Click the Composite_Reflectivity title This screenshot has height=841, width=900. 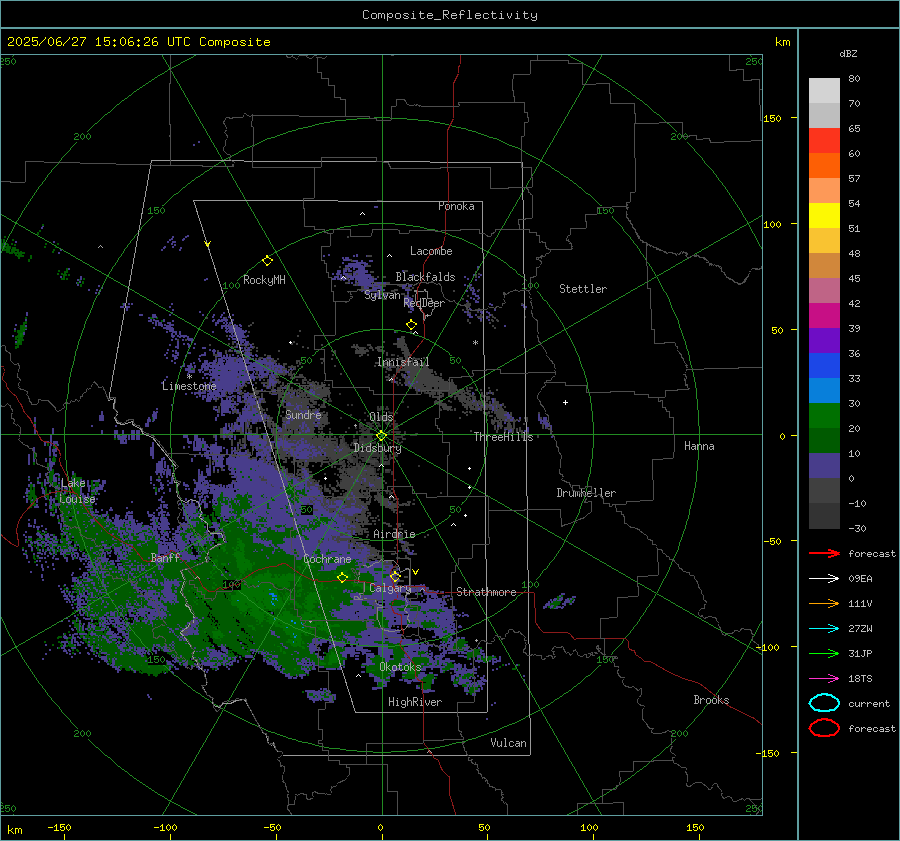[450, 15]
